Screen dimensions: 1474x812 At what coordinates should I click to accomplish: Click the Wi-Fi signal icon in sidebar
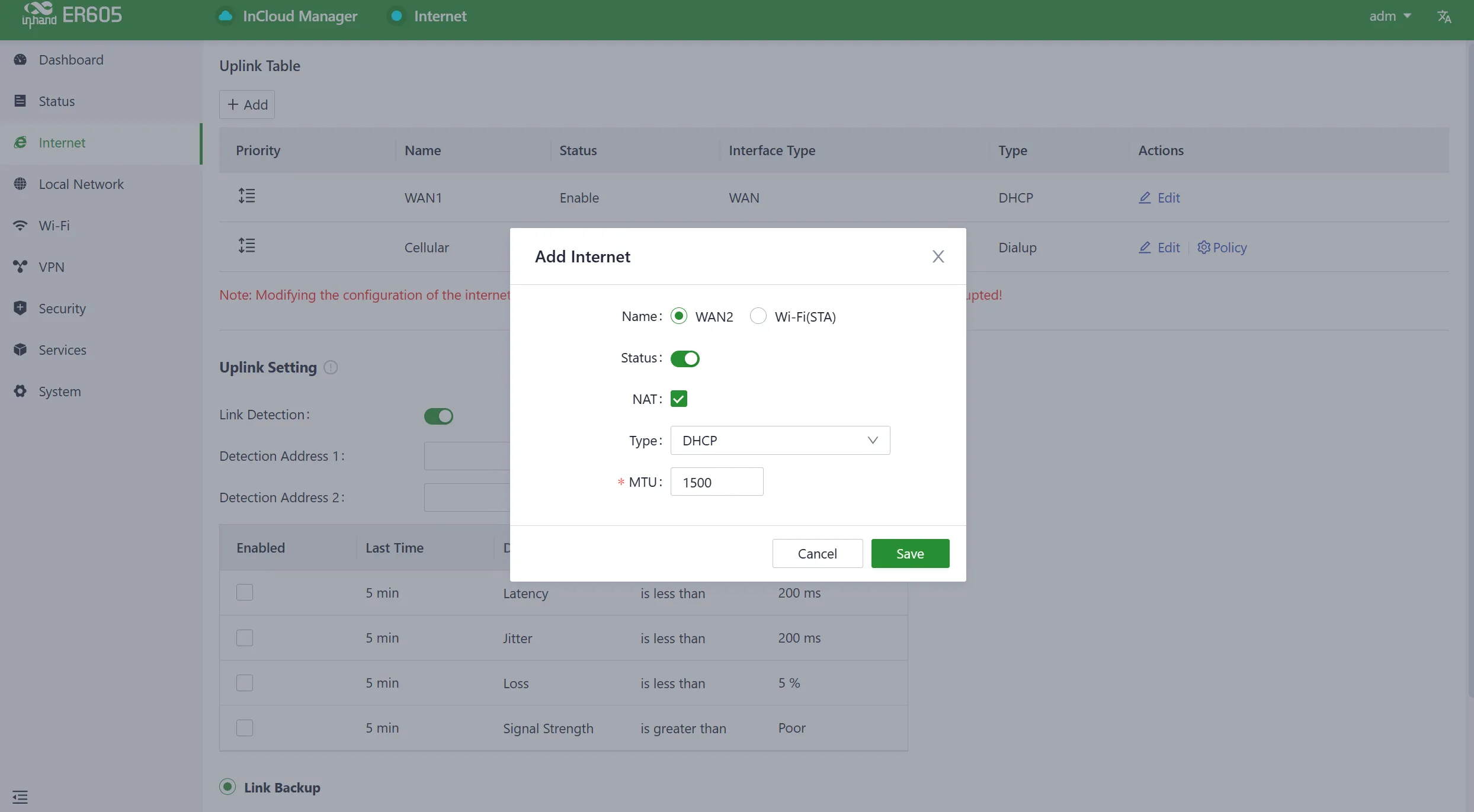20,226
